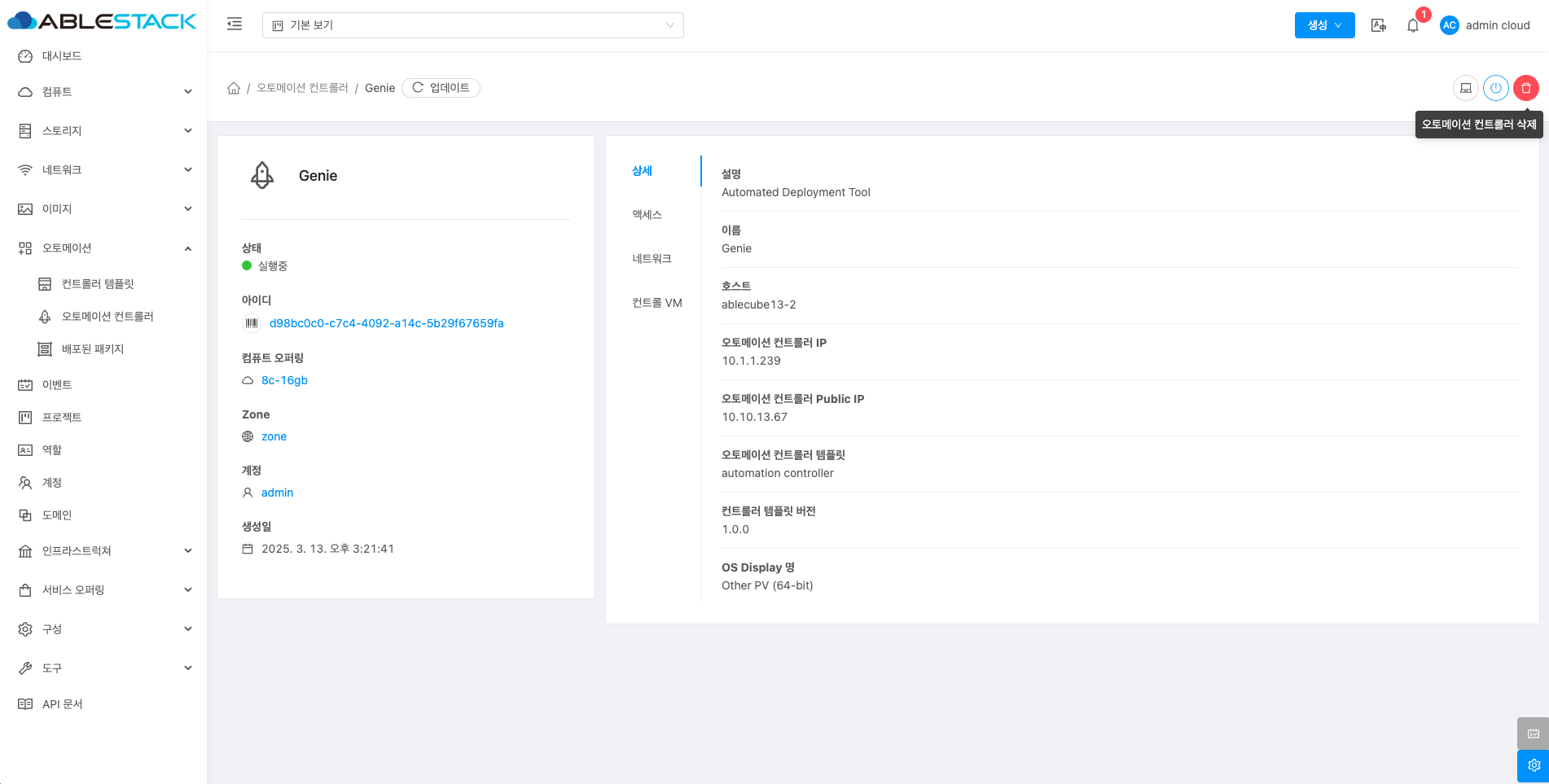Collapse the sidebar with the menu fold icon
Image resolution: width=1549 pixels, height=784 pixels.
tap(235, 24)
